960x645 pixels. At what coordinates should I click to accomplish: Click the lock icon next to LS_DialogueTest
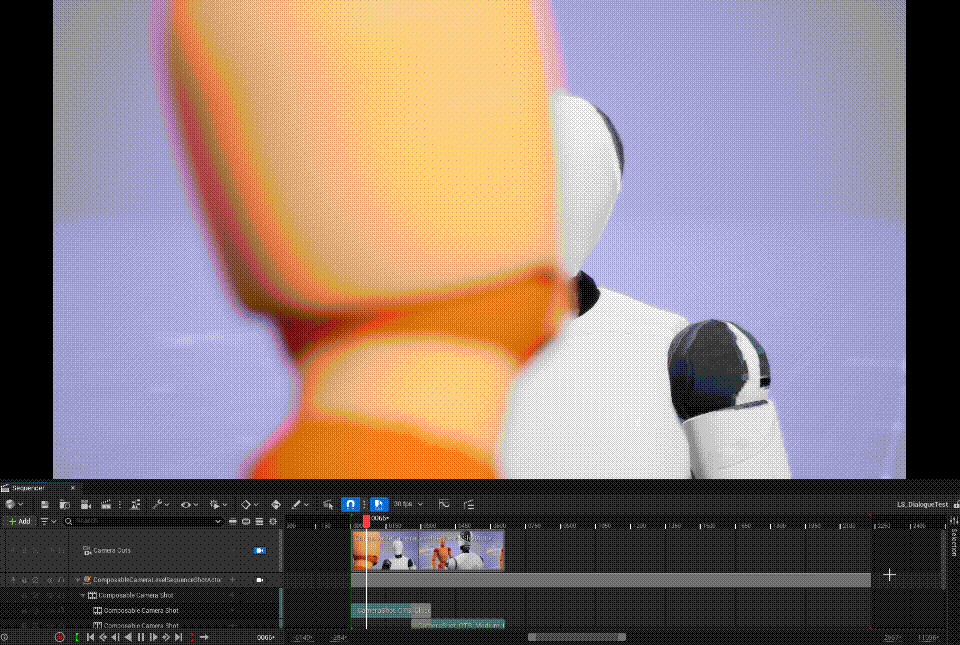(x=956, y=504)
